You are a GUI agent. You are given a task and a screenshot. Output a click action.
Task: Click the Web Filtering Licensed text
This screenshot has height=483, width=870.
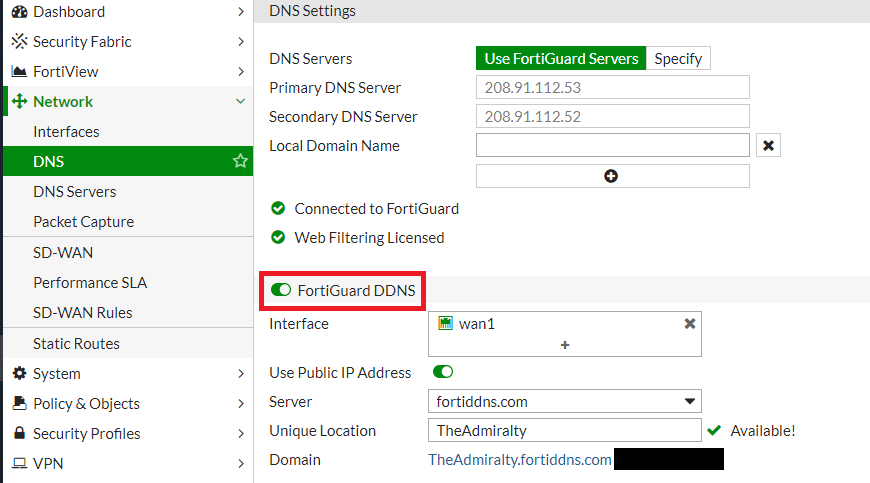click(x=369, y=238)
